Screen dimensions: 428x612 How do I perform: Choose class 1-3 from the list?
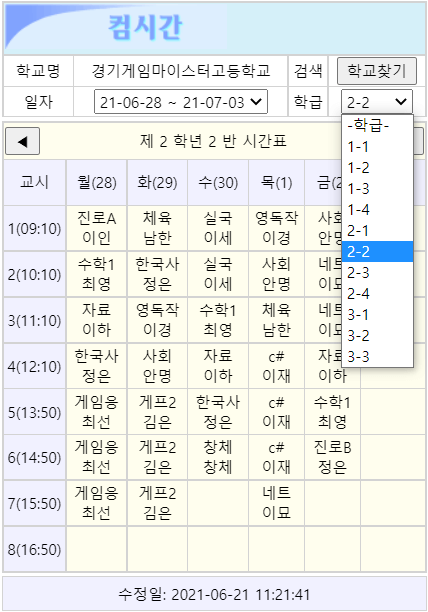[x=377, y=189]
